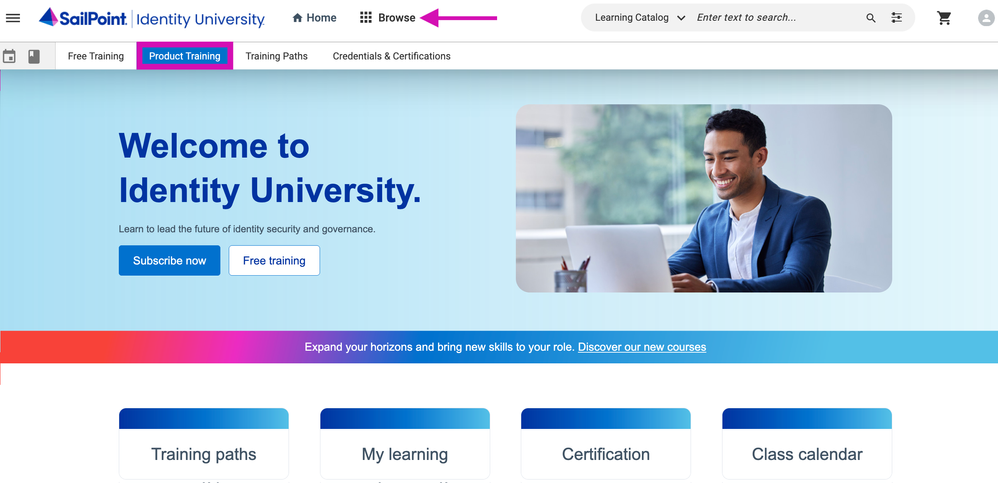Click the Free training button
Screen dimensions: 998x483
tap(274, 260)
